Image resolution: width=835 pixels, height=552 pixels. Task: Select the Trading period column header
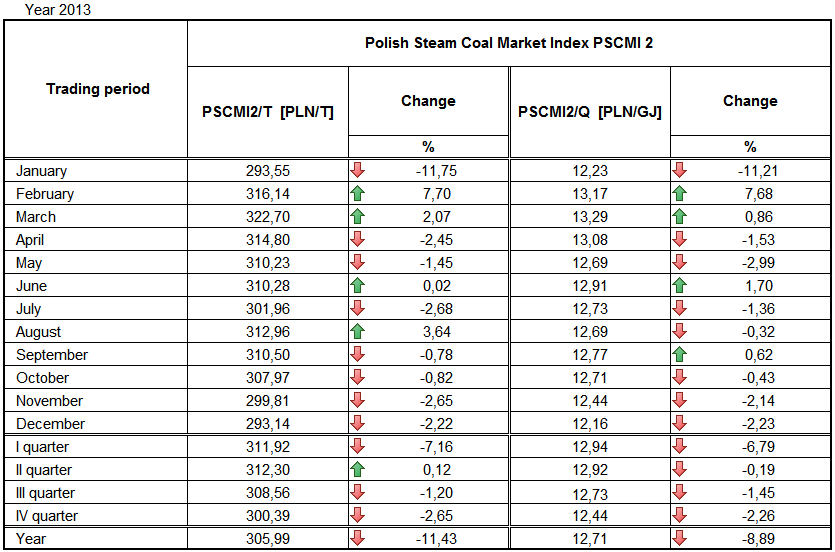(x=98, y=89)
